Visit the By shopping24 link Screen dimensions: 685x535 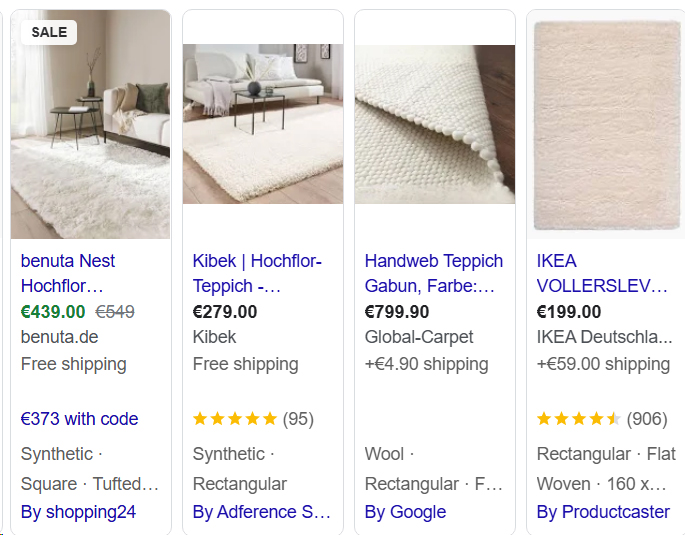[x=78, y=512]
